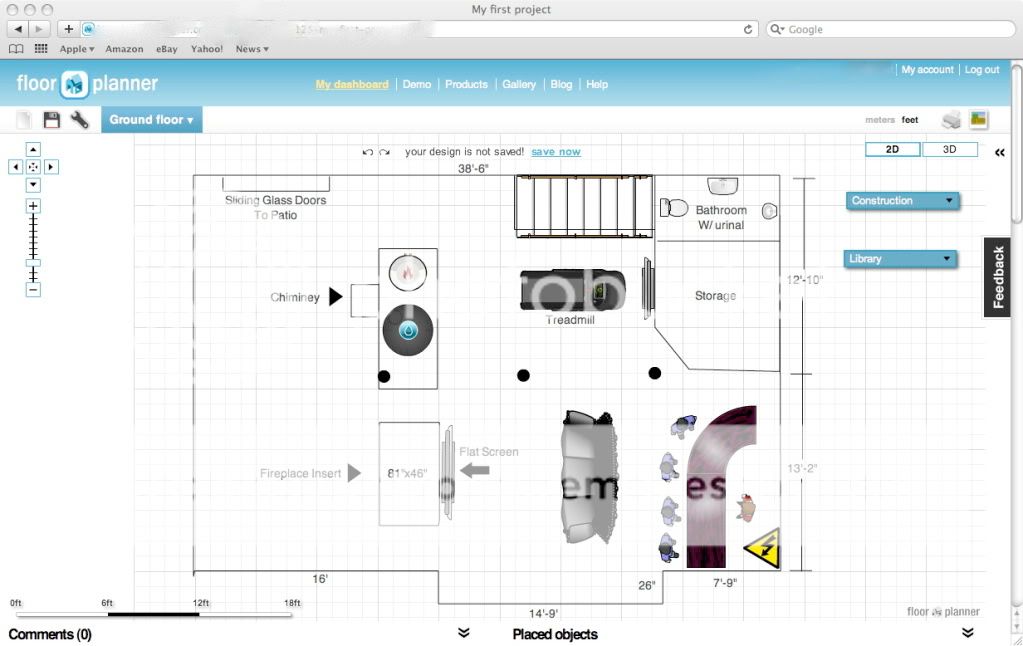Switch to 2D view

point(893,150)
